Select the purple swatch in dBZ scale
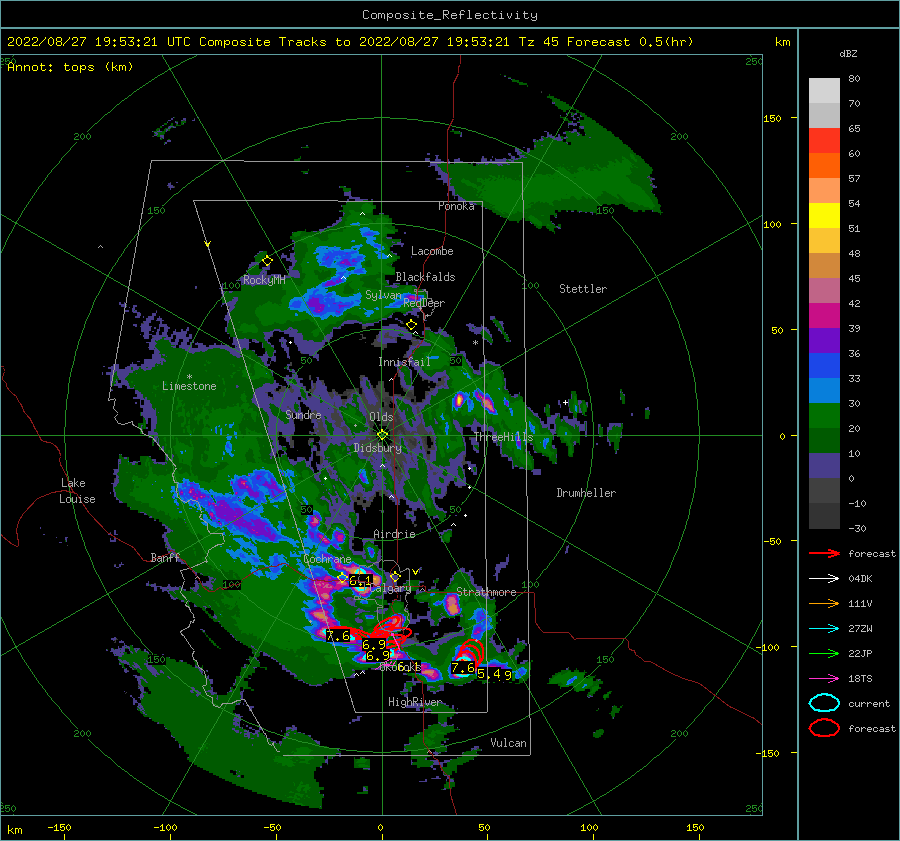900x841 pixels. pyautogui.click(x=824, y=341)
